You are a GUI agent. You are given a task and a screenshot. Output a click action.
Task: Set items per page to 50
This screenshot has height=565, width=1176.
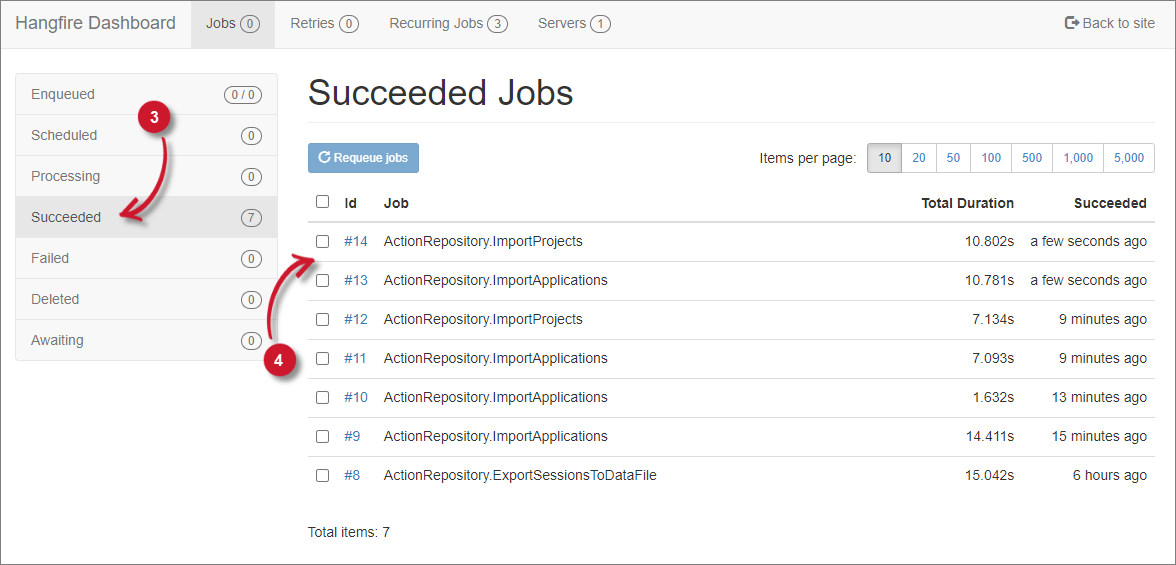pos(953,158)
